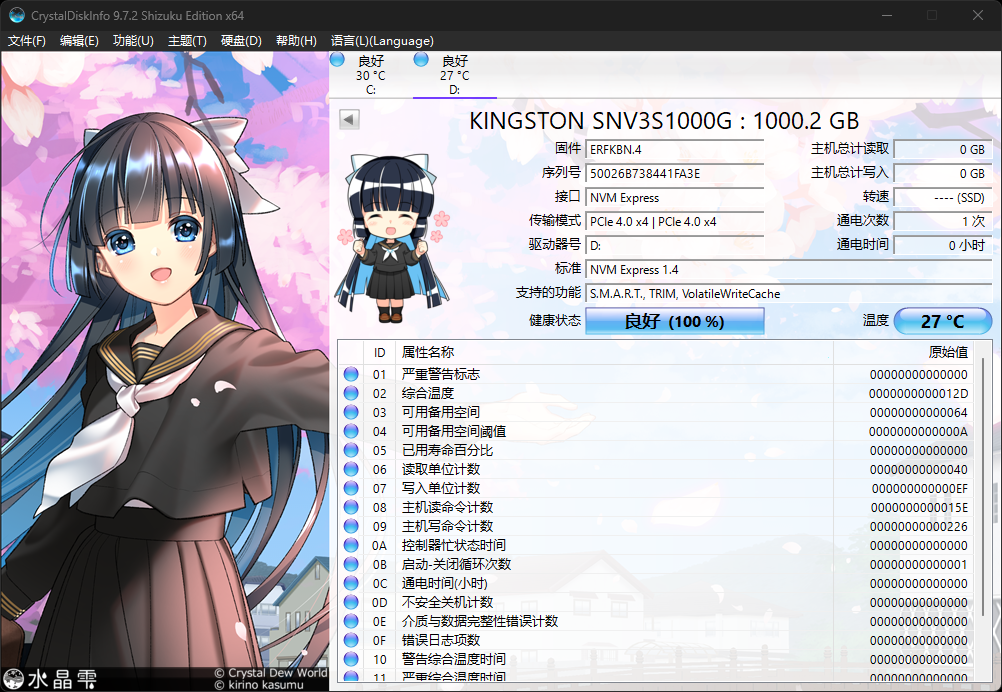Click status icon for 0E 介质与数据完整性错误计数
The image size is (1002, 692).
[351, 621]
